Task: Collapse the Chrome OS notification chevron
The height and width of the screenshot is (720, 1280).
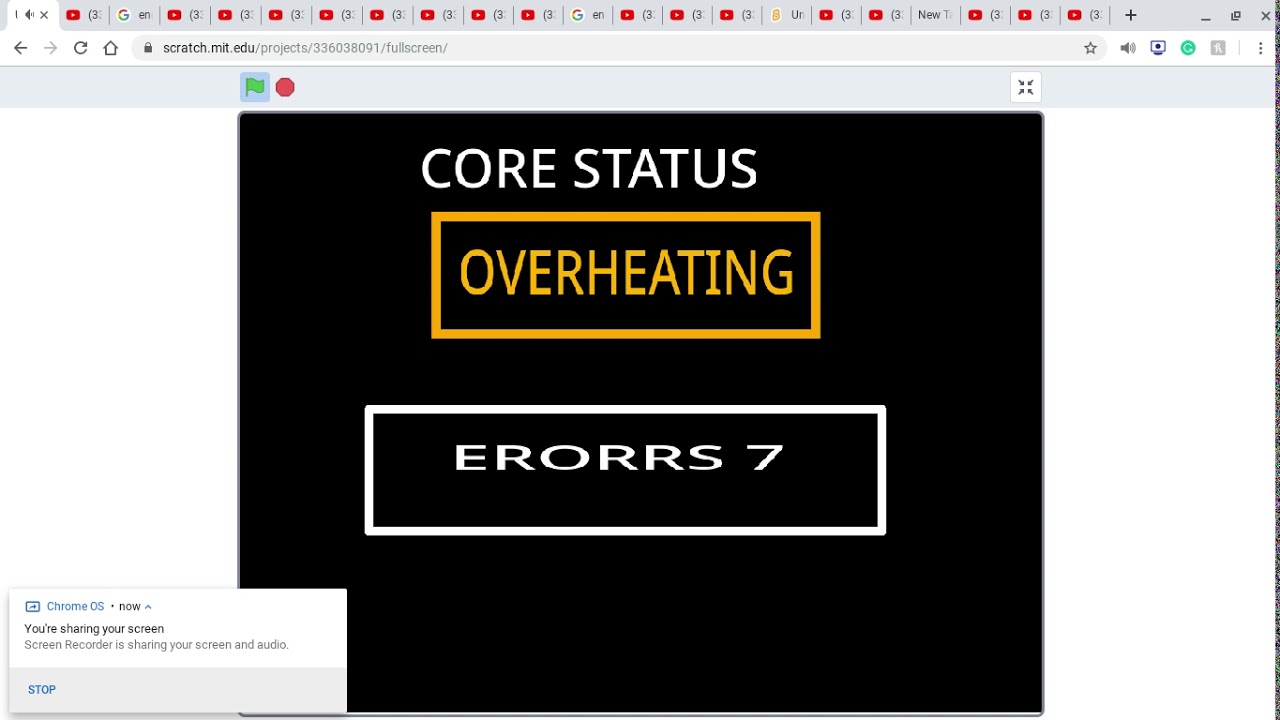Action: [x=148, y=607]
